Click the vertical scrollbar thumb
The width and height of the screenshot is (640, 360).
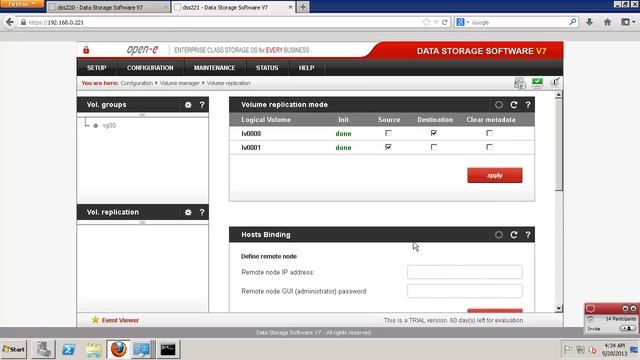pos(559,145)
